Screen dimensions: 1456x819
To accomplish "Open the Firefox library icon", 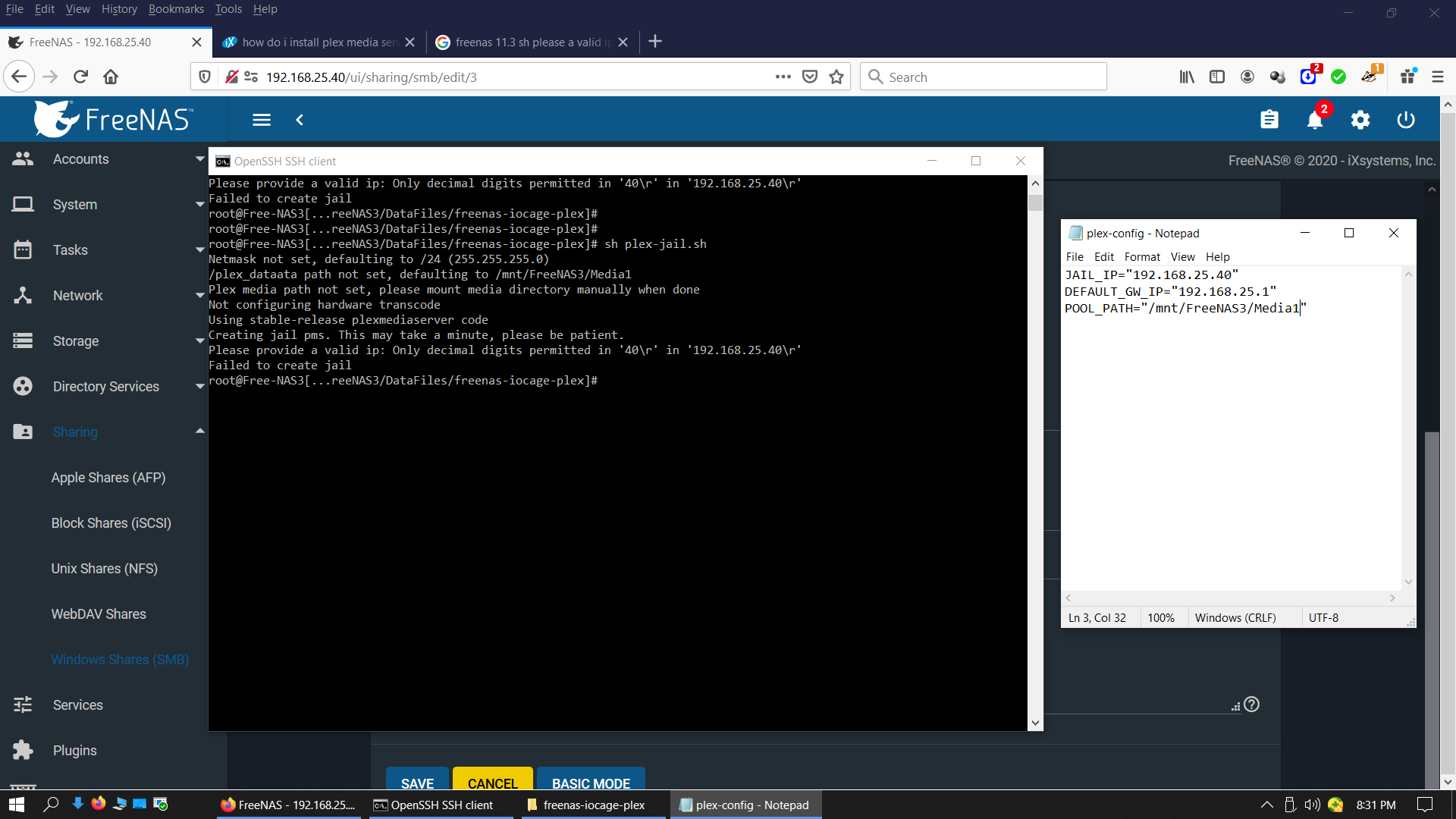I will 1187,77.
